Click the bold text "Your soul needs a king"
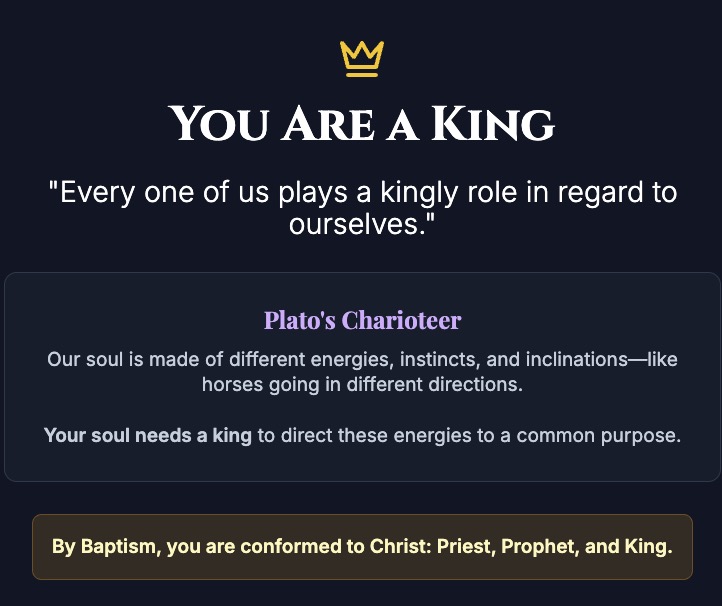722x606 pixels. point(147,436)
